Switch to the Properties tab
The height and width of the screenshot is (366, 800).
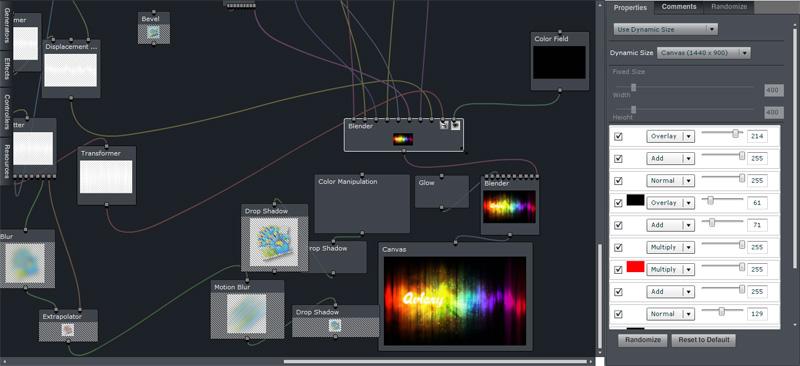(630, 8)
